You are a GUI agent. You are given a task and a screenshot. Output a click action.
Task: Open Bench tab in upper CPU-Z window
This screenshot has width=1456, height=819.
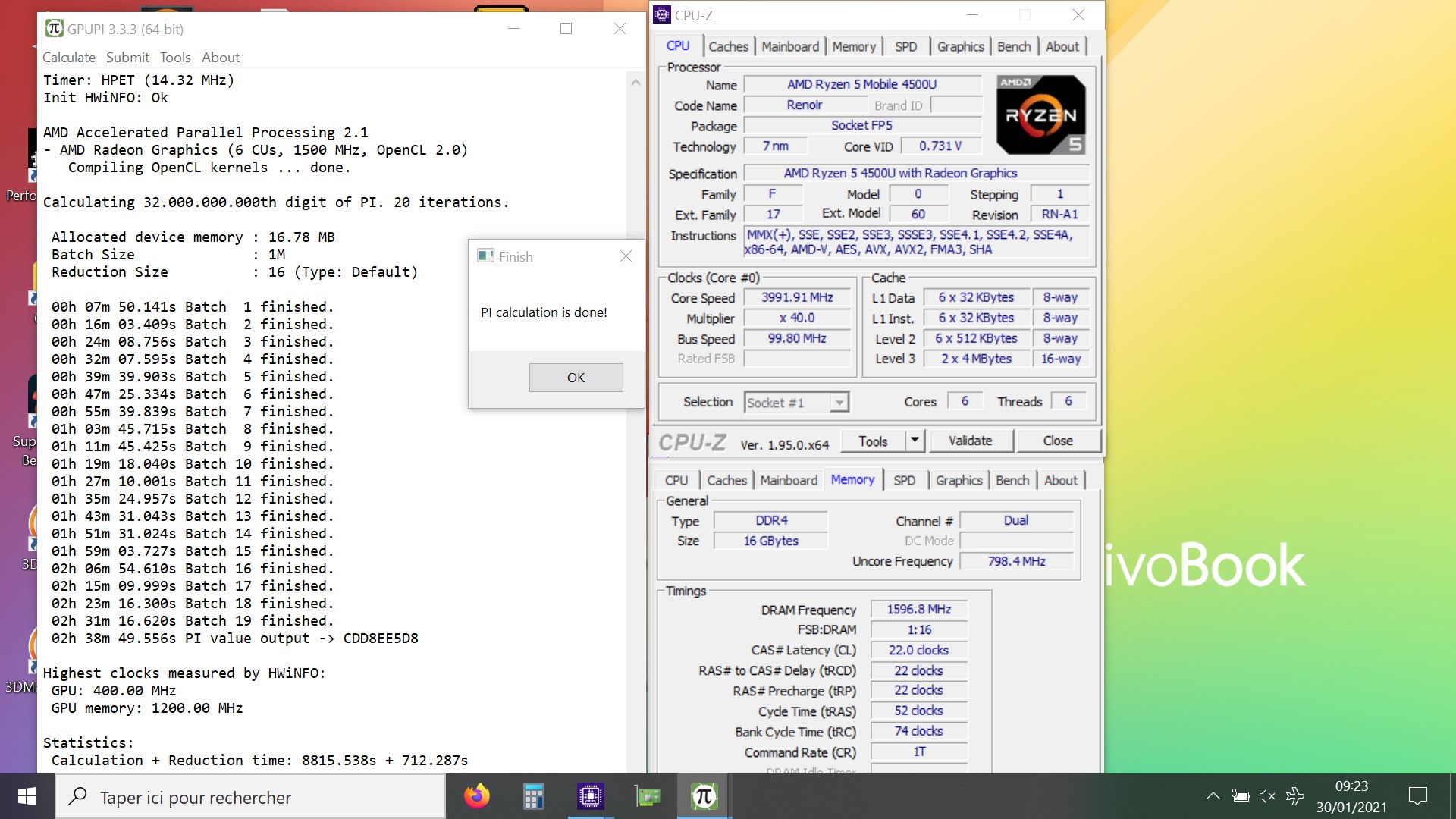pyautogui.click(x=1014, y=47)
